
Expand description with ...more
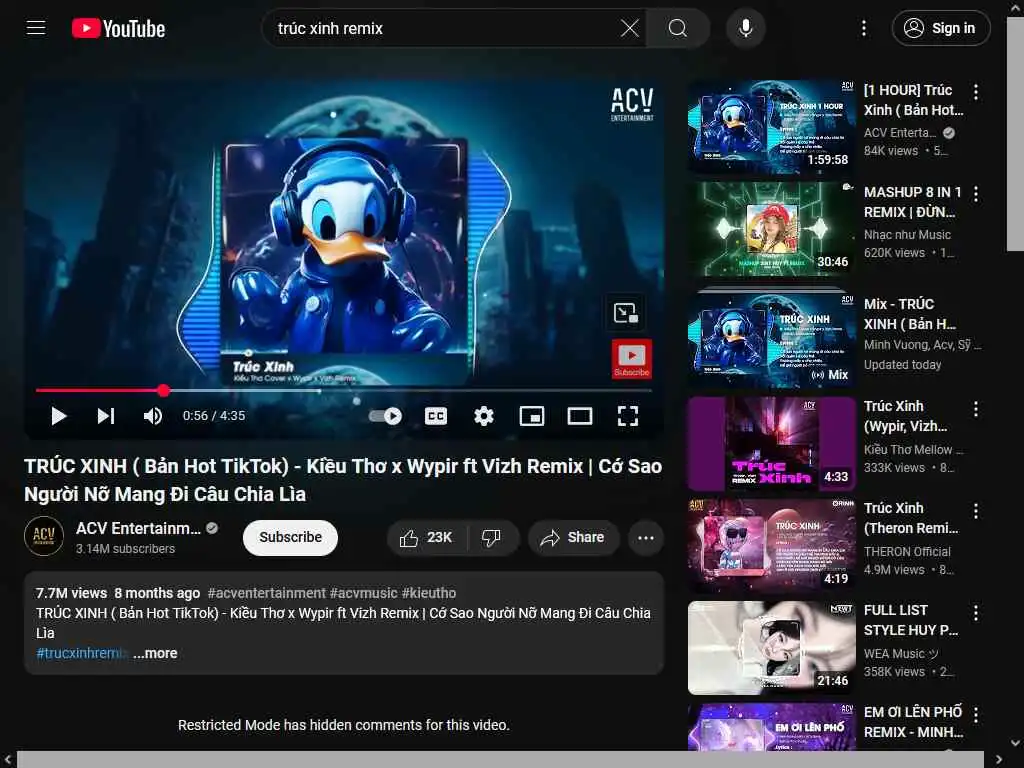click(155, 653)
